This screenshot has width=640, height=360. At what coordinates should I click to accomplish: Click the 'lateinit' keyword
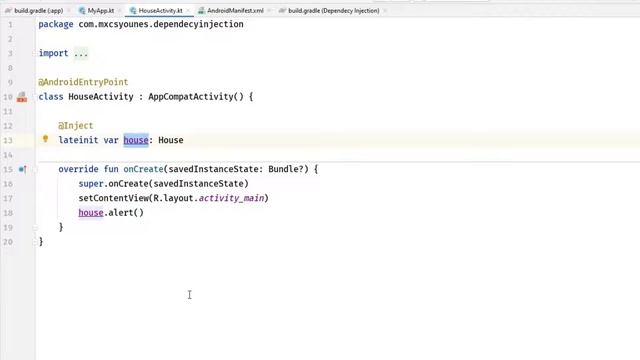pyautogui.click(x=78, y=140)
